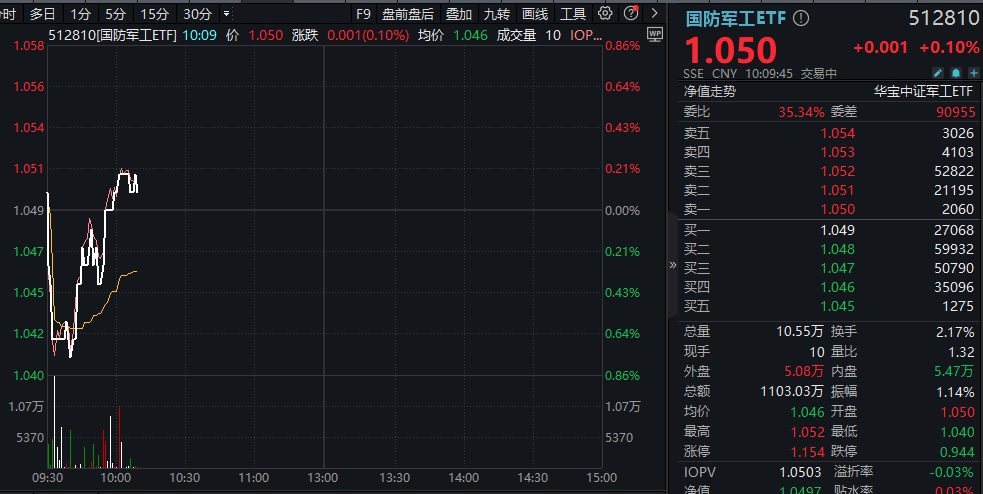The width and height of the screenshot is (983, 494).
Task: Click IOPV value 1.0503
Action: coord(800,472)
